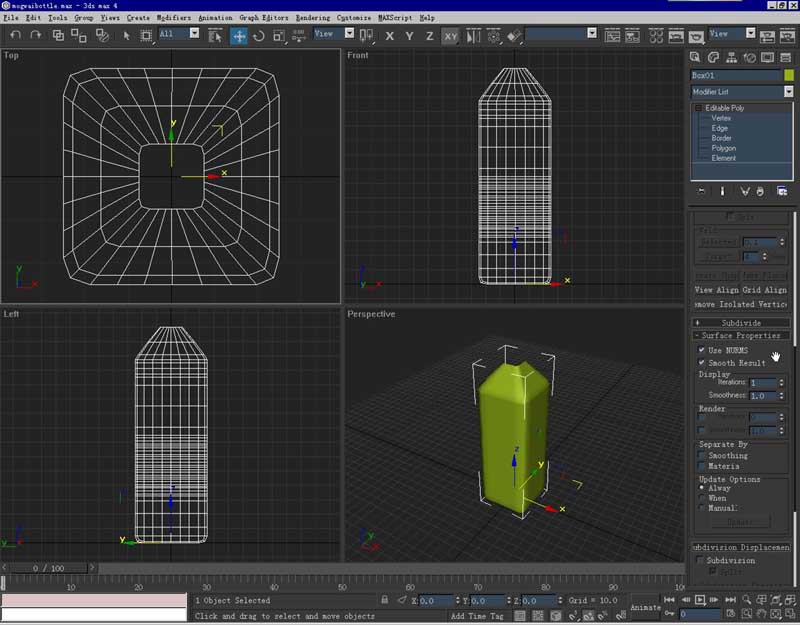Restrict to X axis button
Viewport: 800px width, 625px height.
(x=390, y=36)
